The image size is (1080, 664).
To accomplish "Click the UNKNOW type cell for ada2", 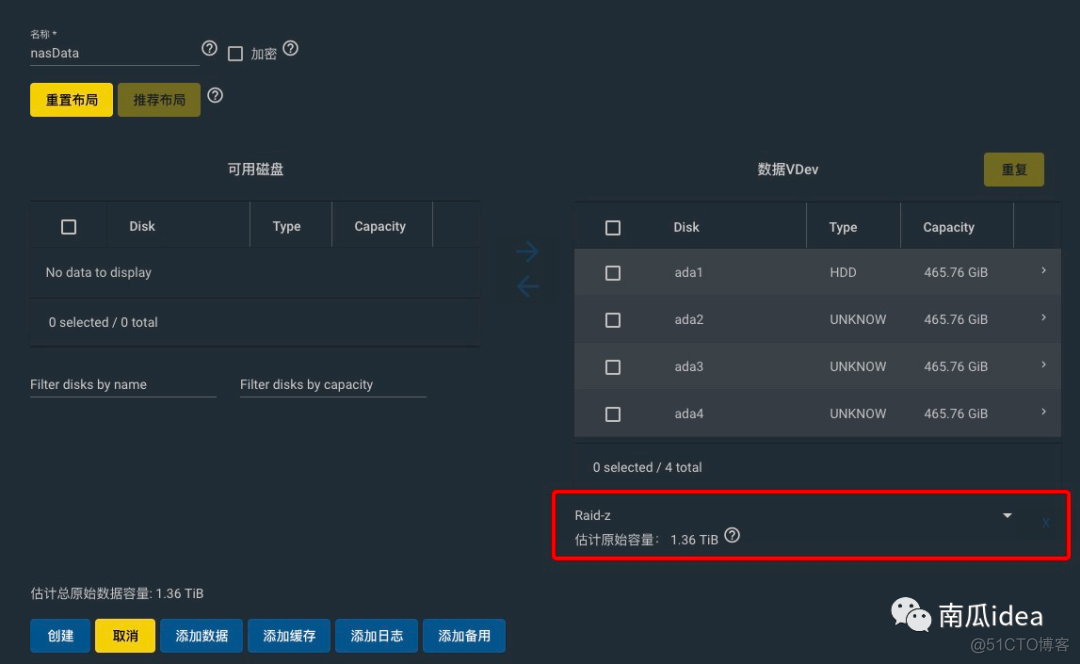I will click(x=858, y=320).
